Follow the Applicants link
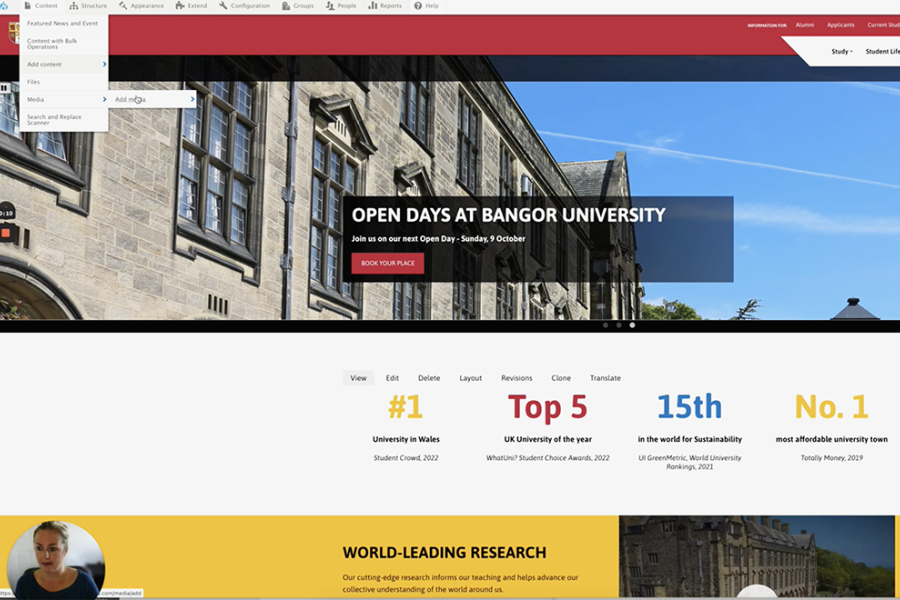This screenshot has width=900, height=600. [x=840, y=25]
